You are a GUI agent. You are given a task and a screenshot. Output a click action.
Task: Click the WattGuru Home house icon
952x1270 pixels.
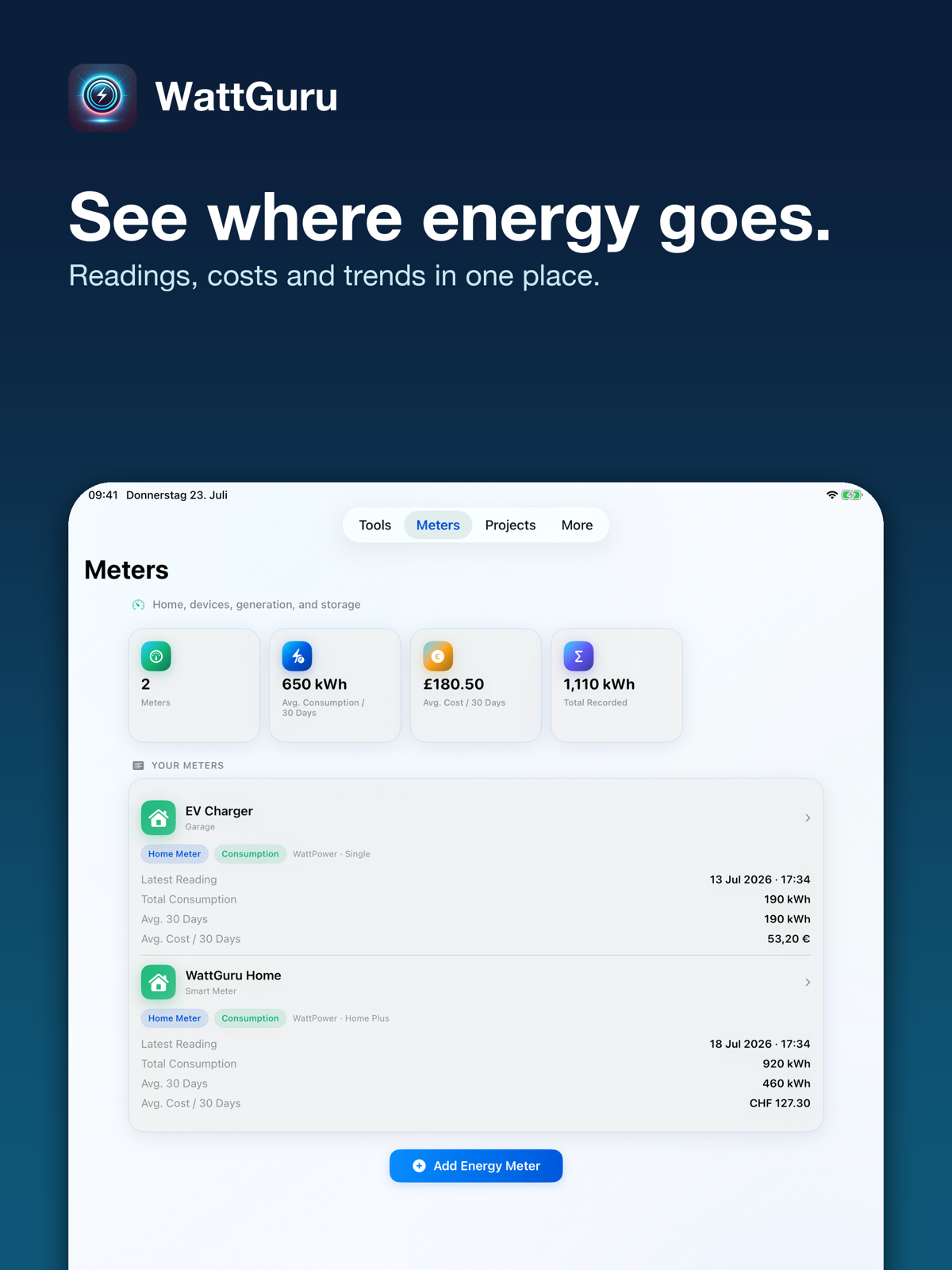159,982
